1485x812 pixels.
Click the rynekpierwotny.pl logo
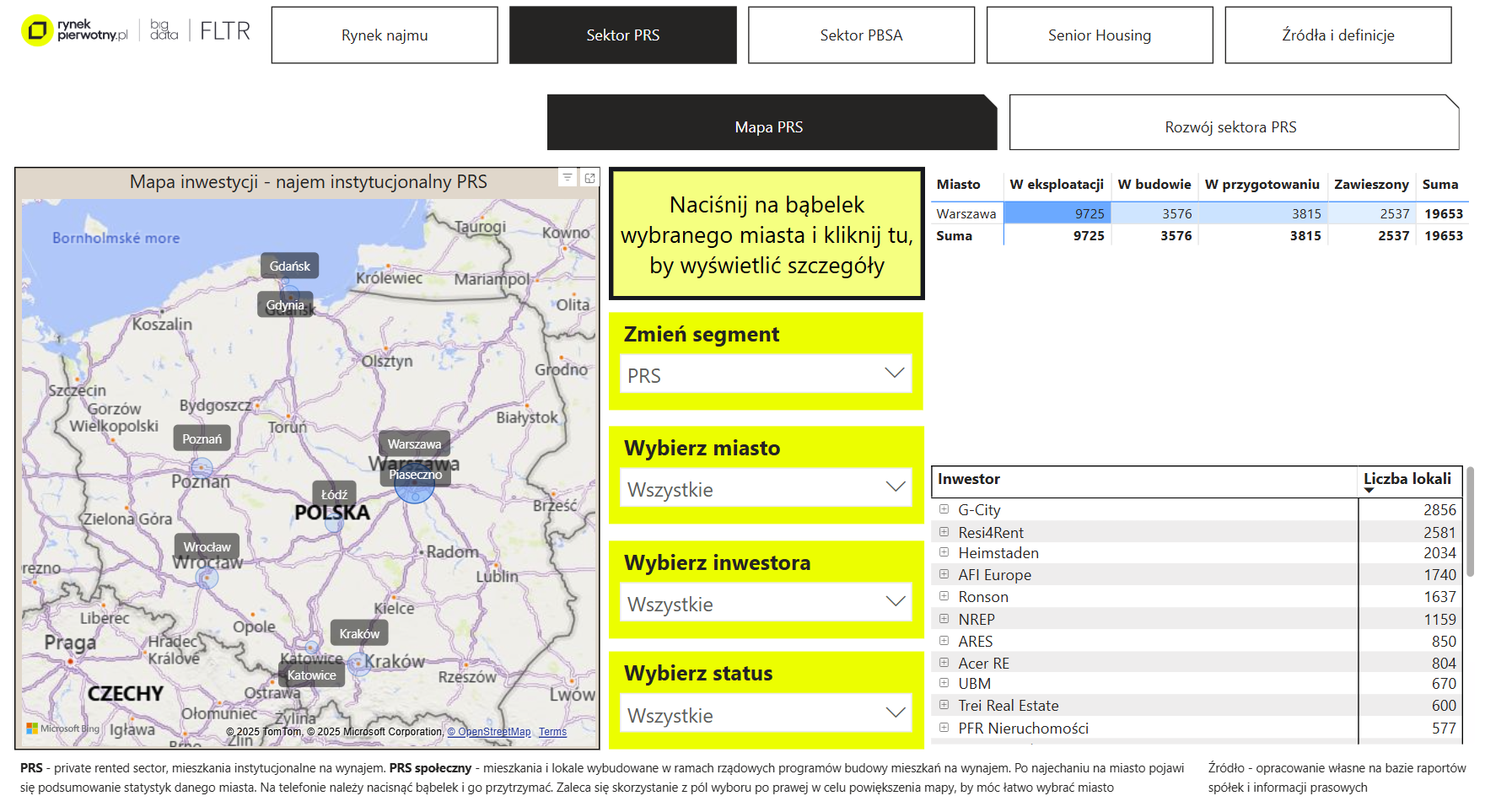coord(75,30)
